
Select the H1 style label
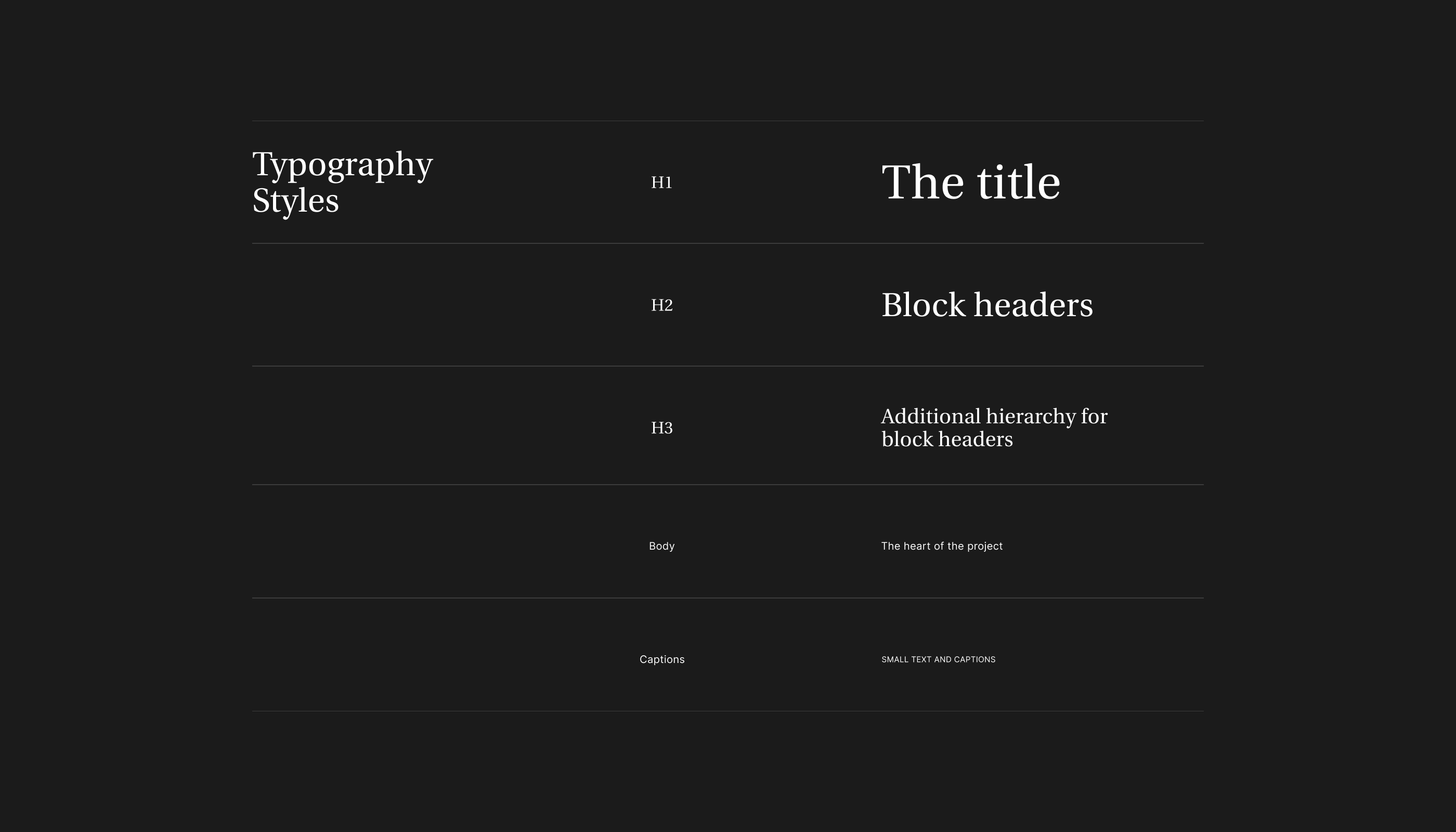point(661,183)
